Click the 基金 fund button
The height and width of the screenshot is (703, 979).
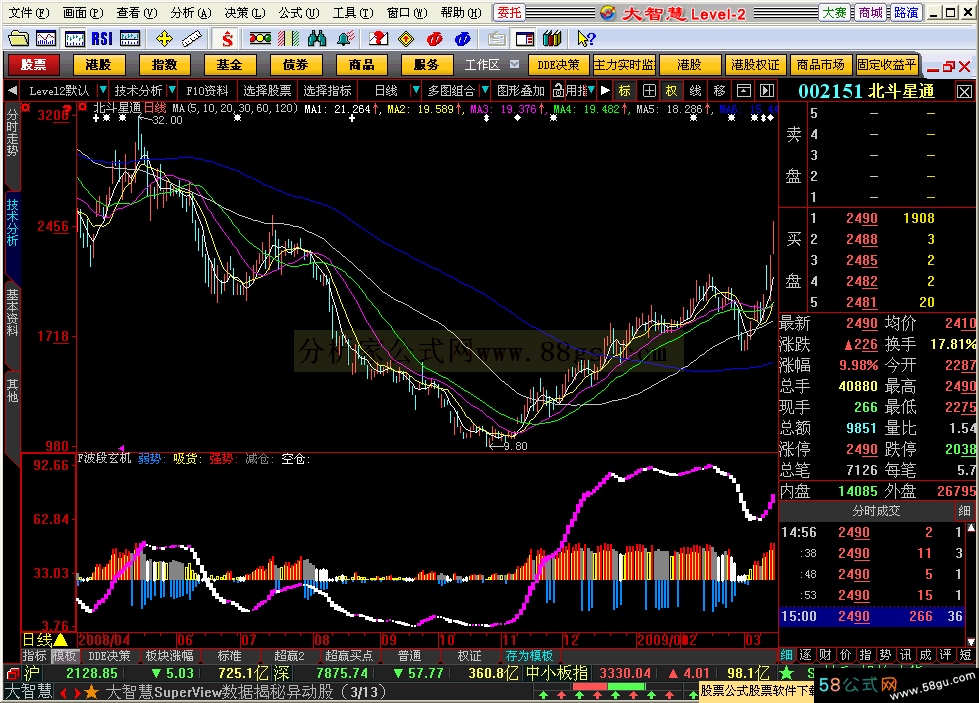point(229,64)
